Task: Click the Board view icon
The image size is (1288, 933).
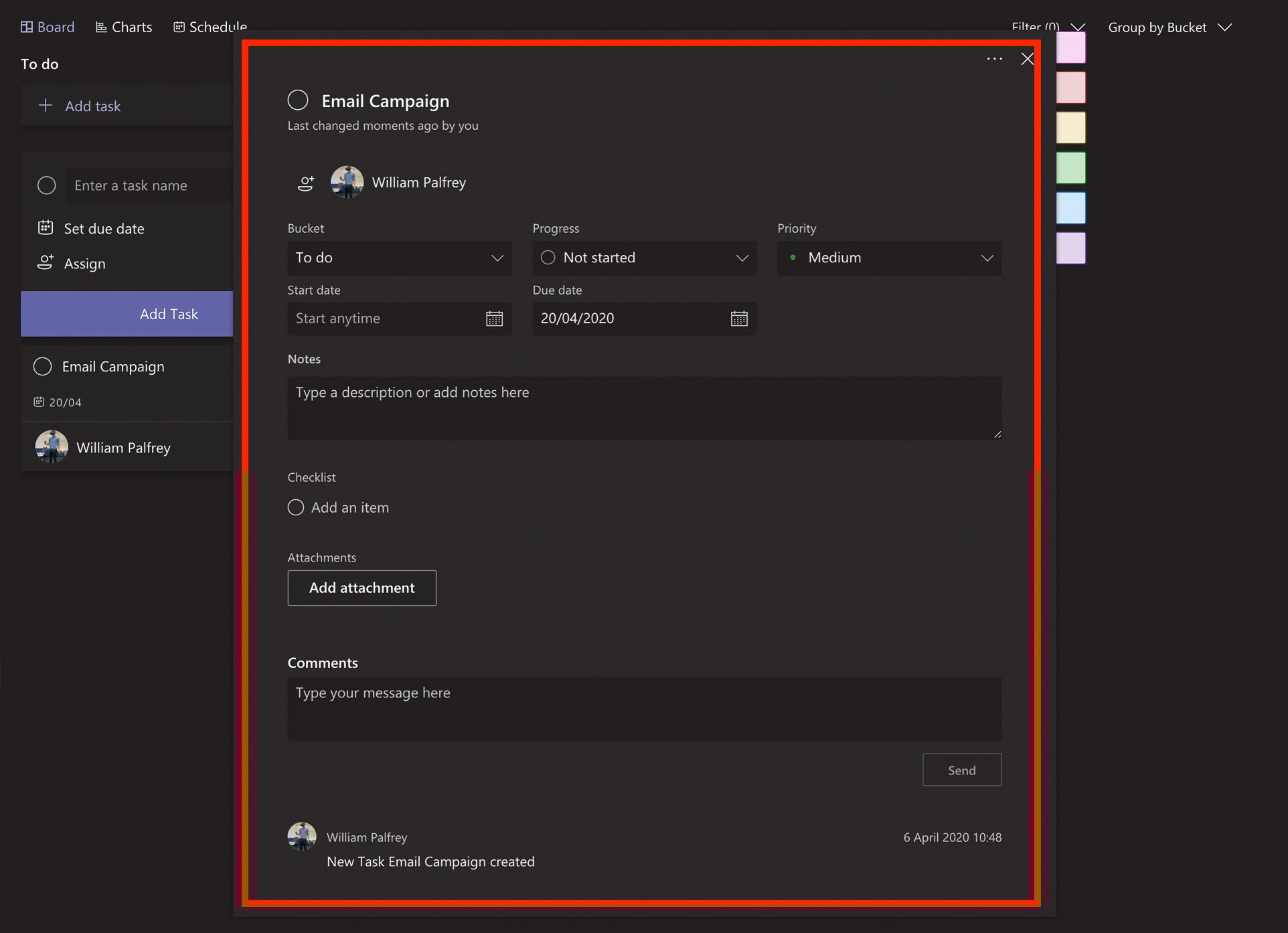Action: tap(27, 27)
